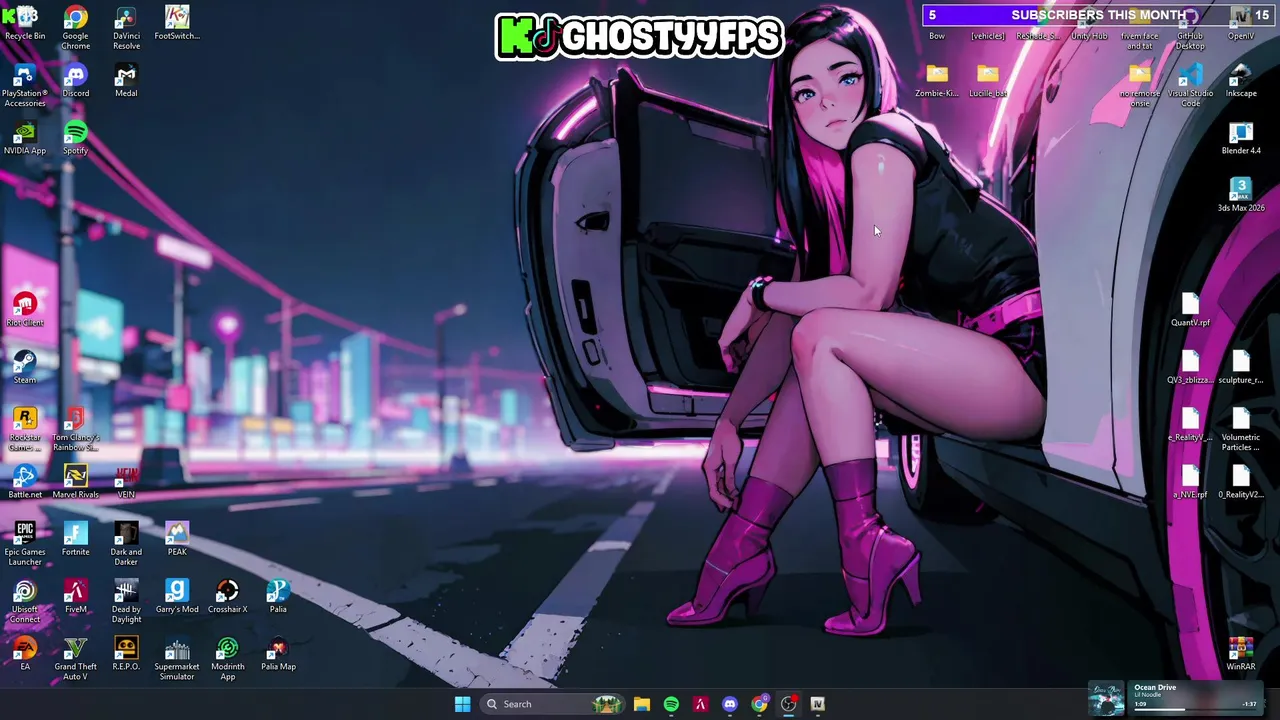1280x720 pixels.
Task: Seek within the Ocean Drive progress bar
Action: click(x=1195, y=710)
